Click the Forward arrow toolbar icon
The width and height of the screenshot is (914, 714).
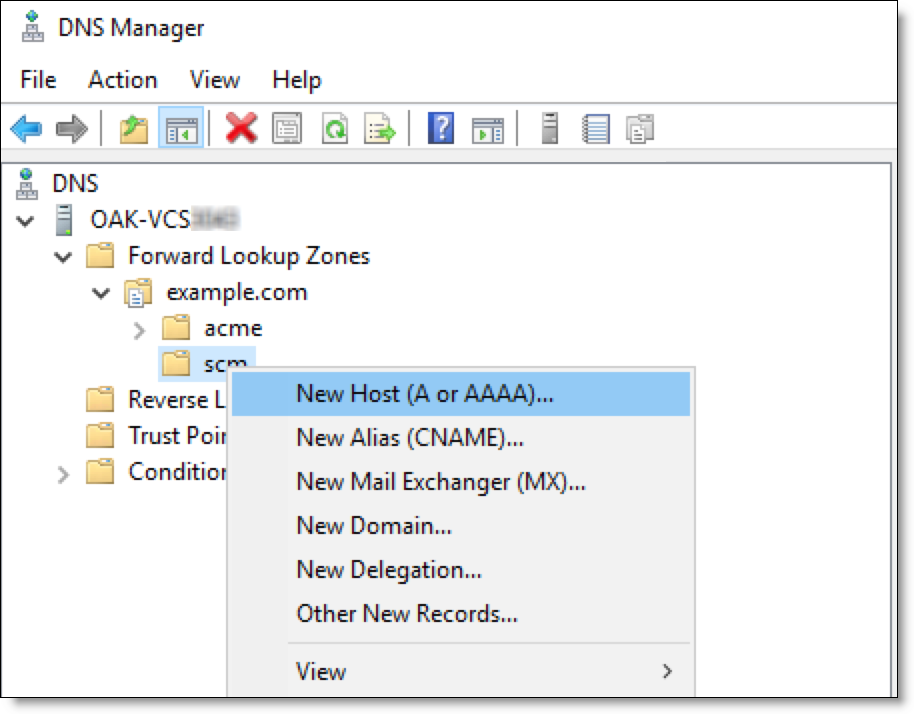[x=72, y=128]
